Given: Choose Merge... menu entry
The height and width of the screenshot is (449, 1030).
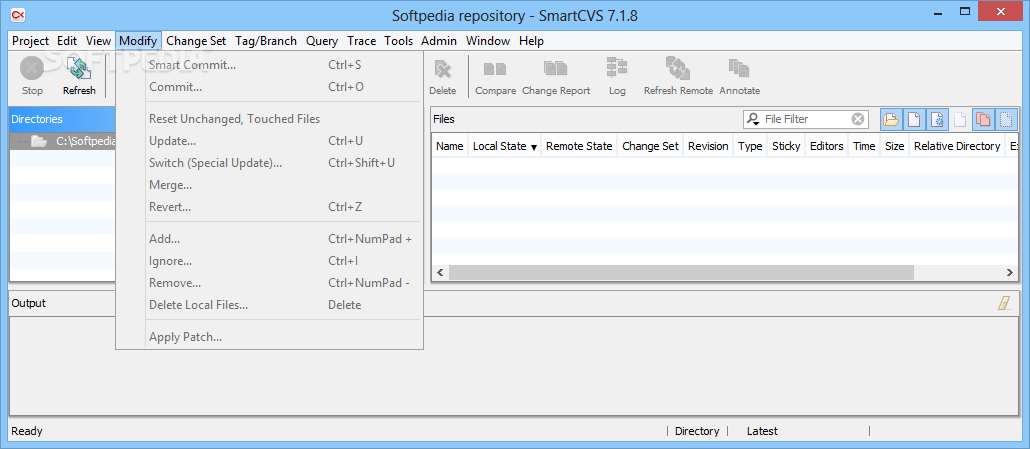Looking at the screenshot, I should (269, 185).
